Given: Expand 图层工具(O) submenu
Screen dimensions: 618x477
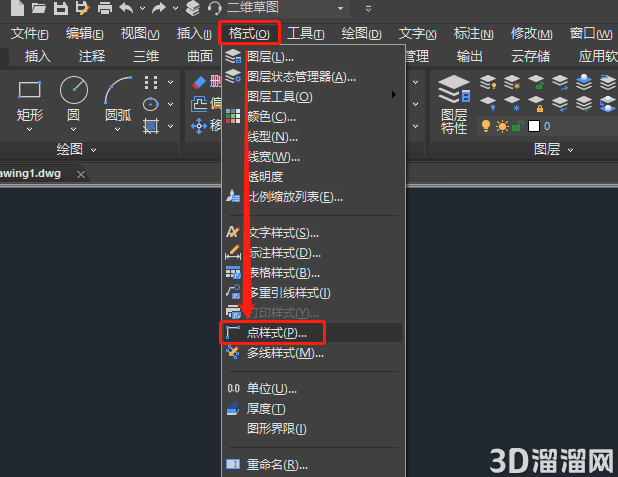Looking at the screenshot, I should [313, 96].
